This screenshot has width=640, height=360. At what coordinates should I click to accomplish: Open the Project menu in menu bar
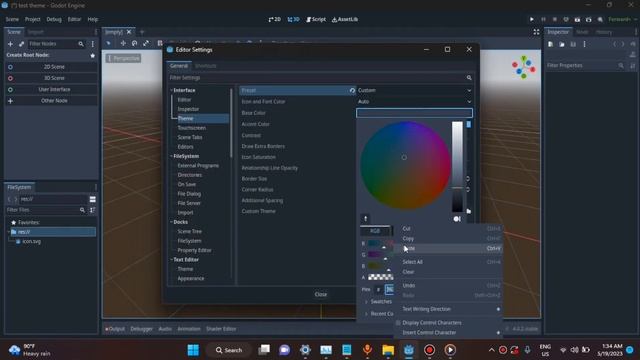pyautogui.click(x=33, y=19)
